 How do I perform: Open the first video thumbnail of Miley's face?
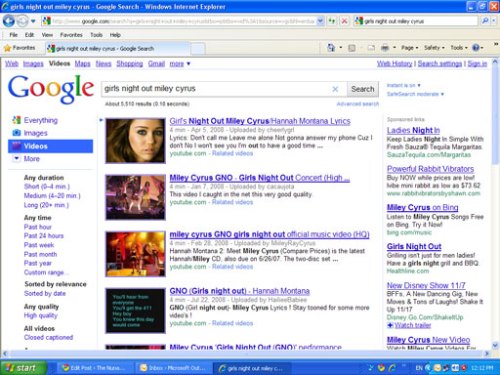pyautogui.click(x=135, y=140)
